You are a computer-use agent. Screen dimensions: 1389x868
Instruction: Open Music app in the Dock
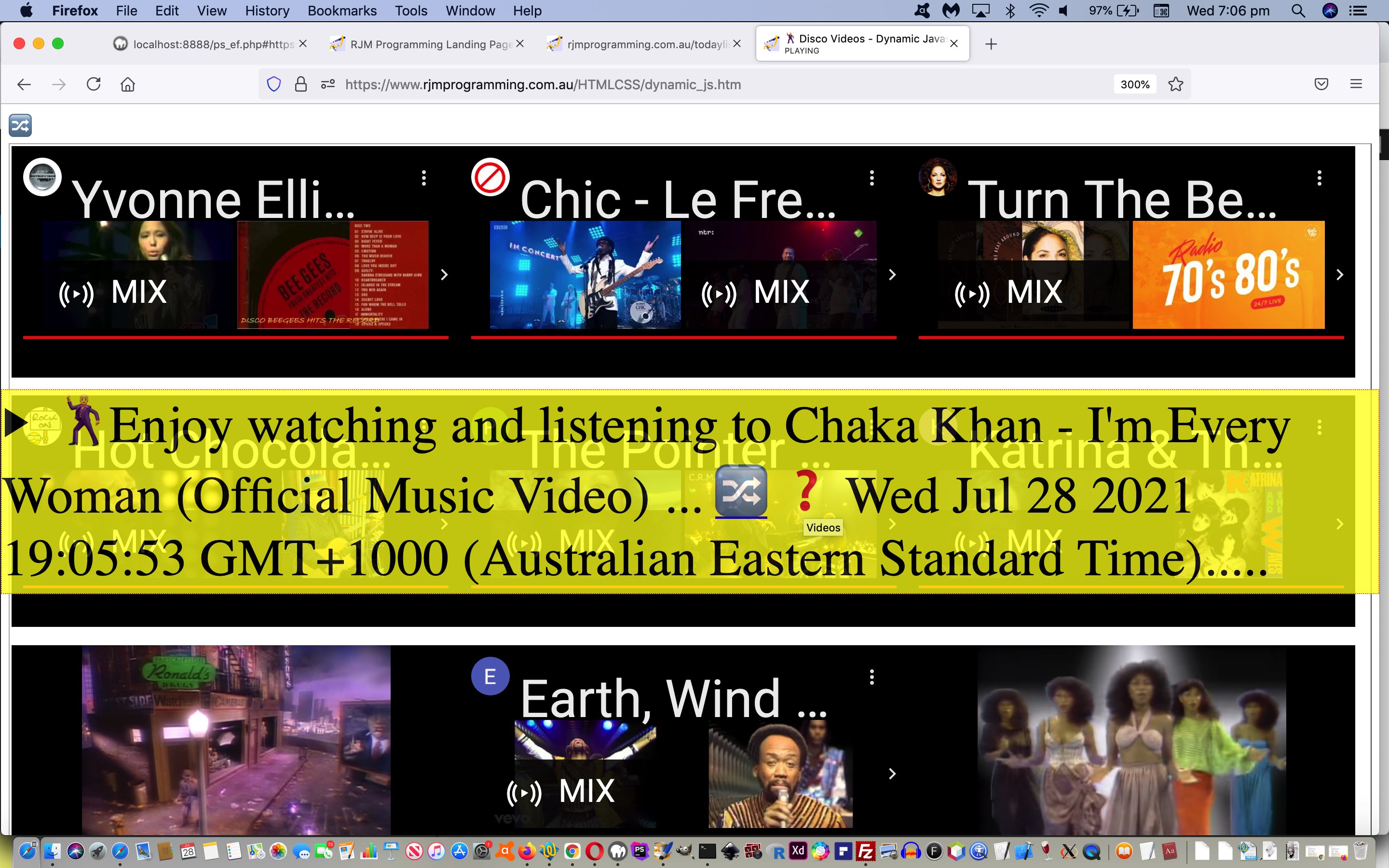point(436,851)
